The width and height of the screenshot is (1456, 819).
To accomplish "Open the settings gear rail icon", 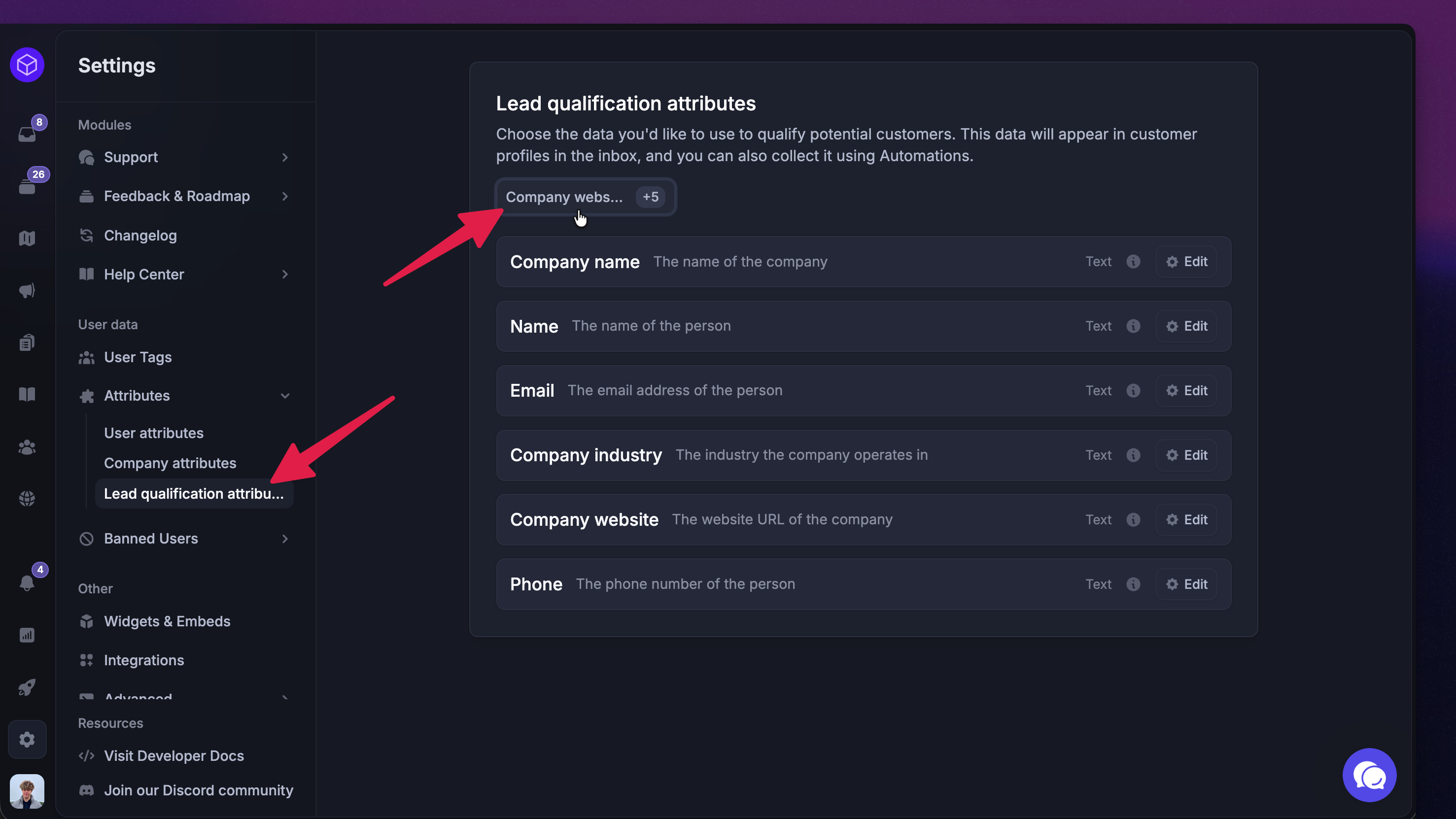I will [x=27, y=739].
